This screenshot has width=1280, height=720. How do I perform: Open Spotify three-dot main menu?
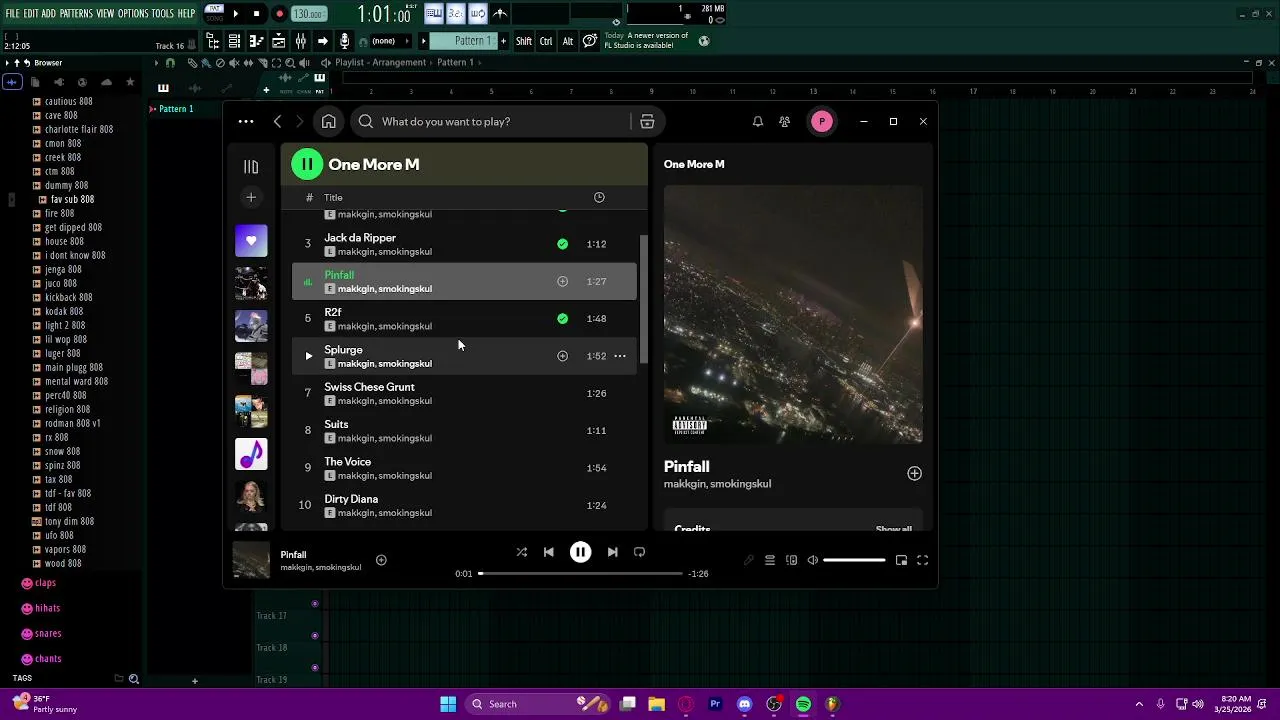(246, 121)
